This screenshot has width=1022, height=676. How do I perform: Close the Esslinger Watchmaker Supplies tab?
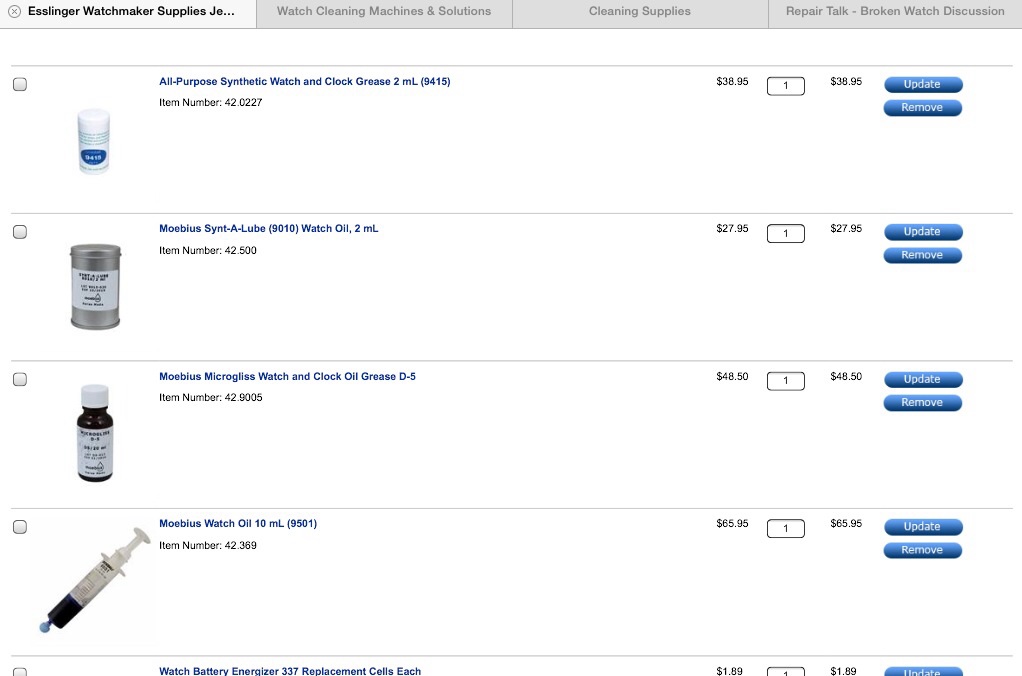coord(14,11)
